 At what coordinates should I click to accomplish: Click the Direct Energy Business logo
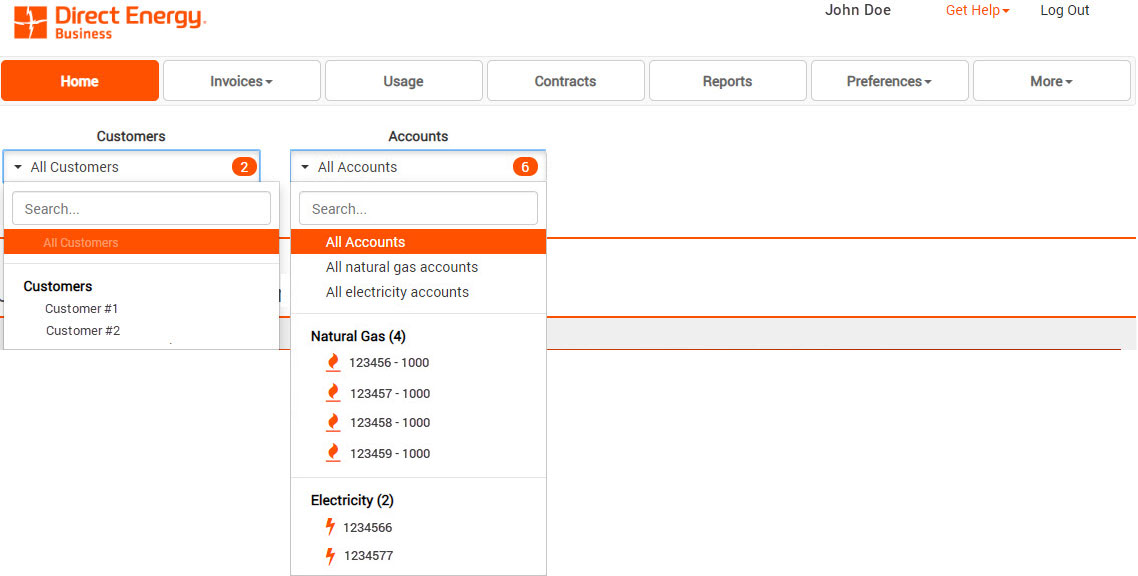point(110,22)
